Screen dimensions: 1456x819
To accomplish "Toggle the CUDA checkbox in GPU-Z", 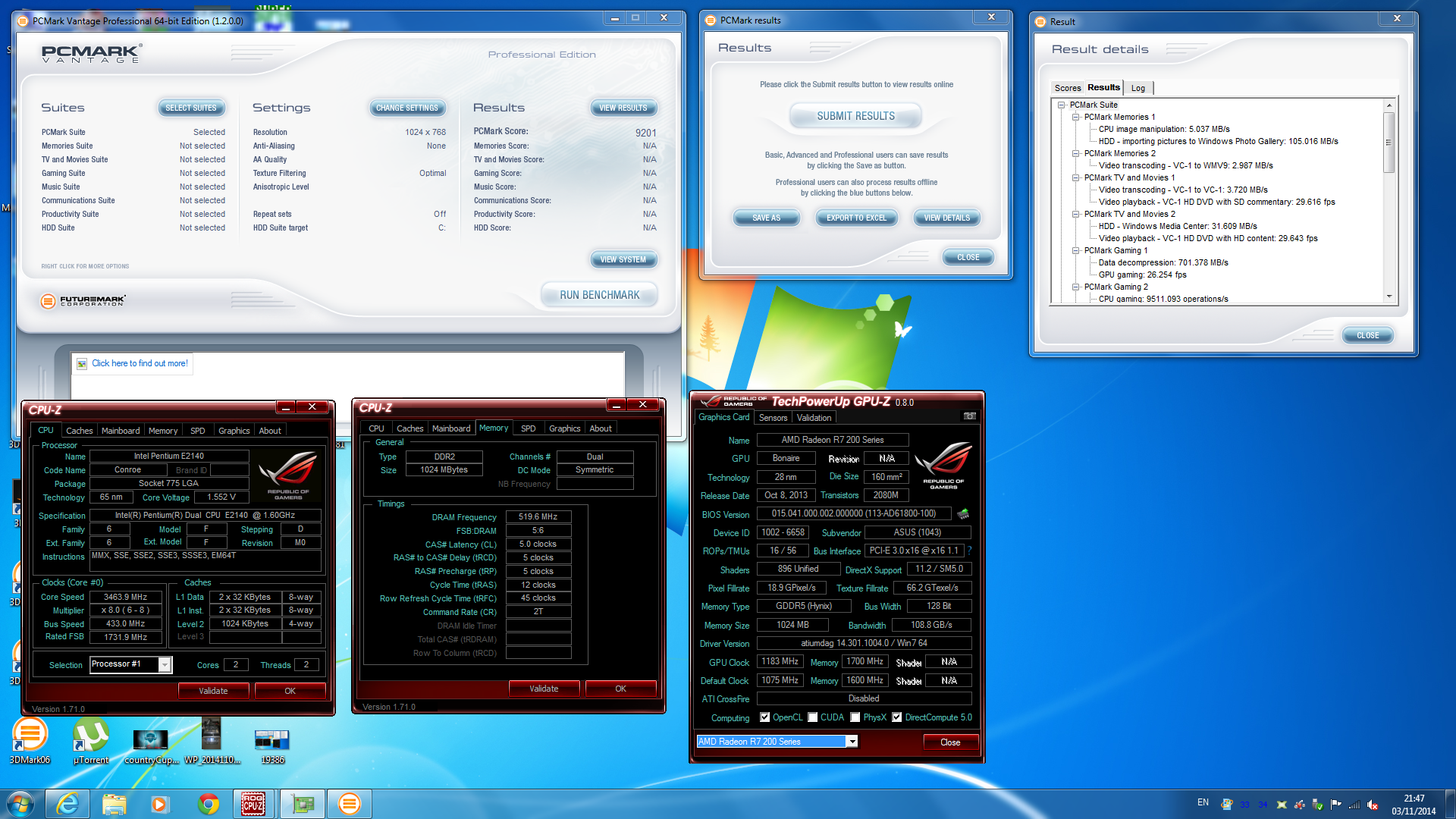I will (813, 717).
